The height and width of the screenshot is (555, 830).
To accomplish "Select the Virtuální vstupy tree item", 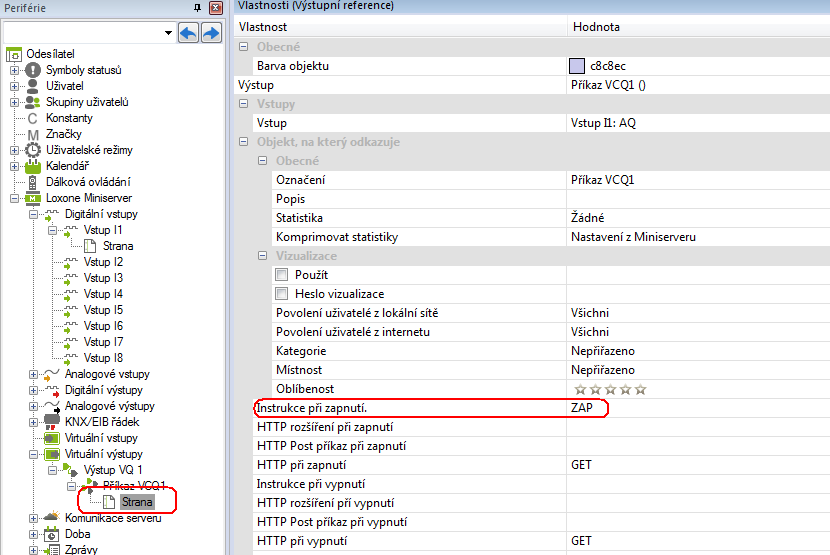I will coord(101,438).
